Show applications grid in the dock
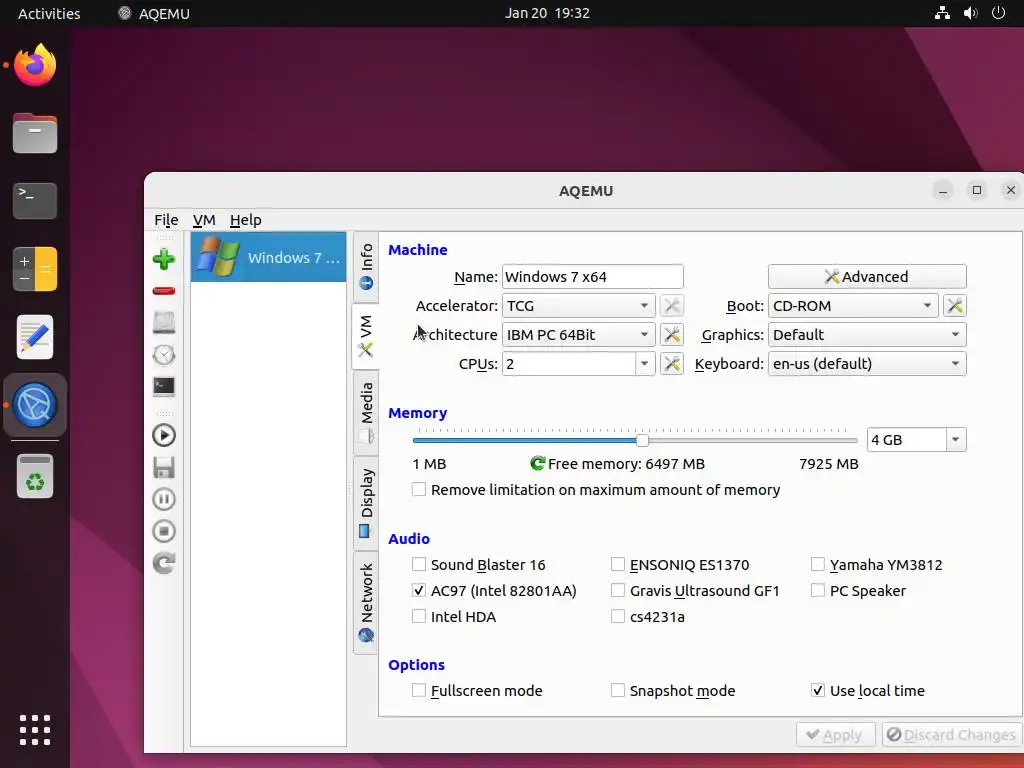The height and width of the screenshot is (768, 1024). point(35,730)
